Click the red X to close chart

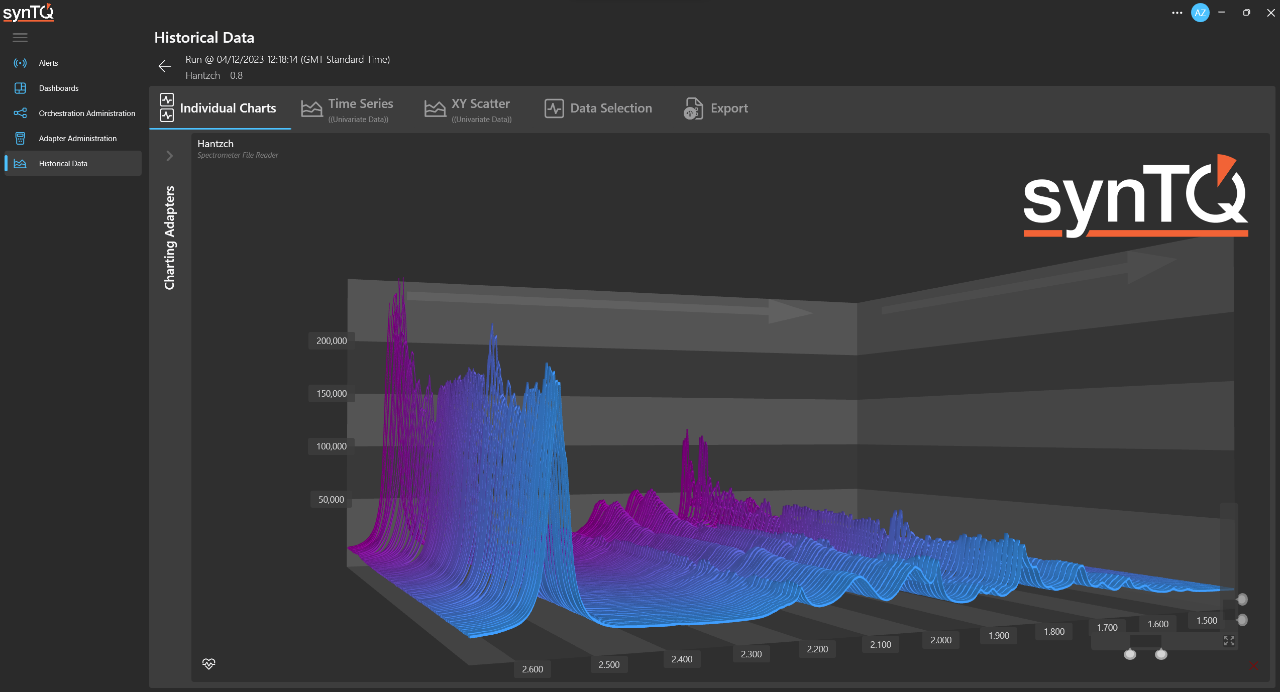(x=1253, y=665)
